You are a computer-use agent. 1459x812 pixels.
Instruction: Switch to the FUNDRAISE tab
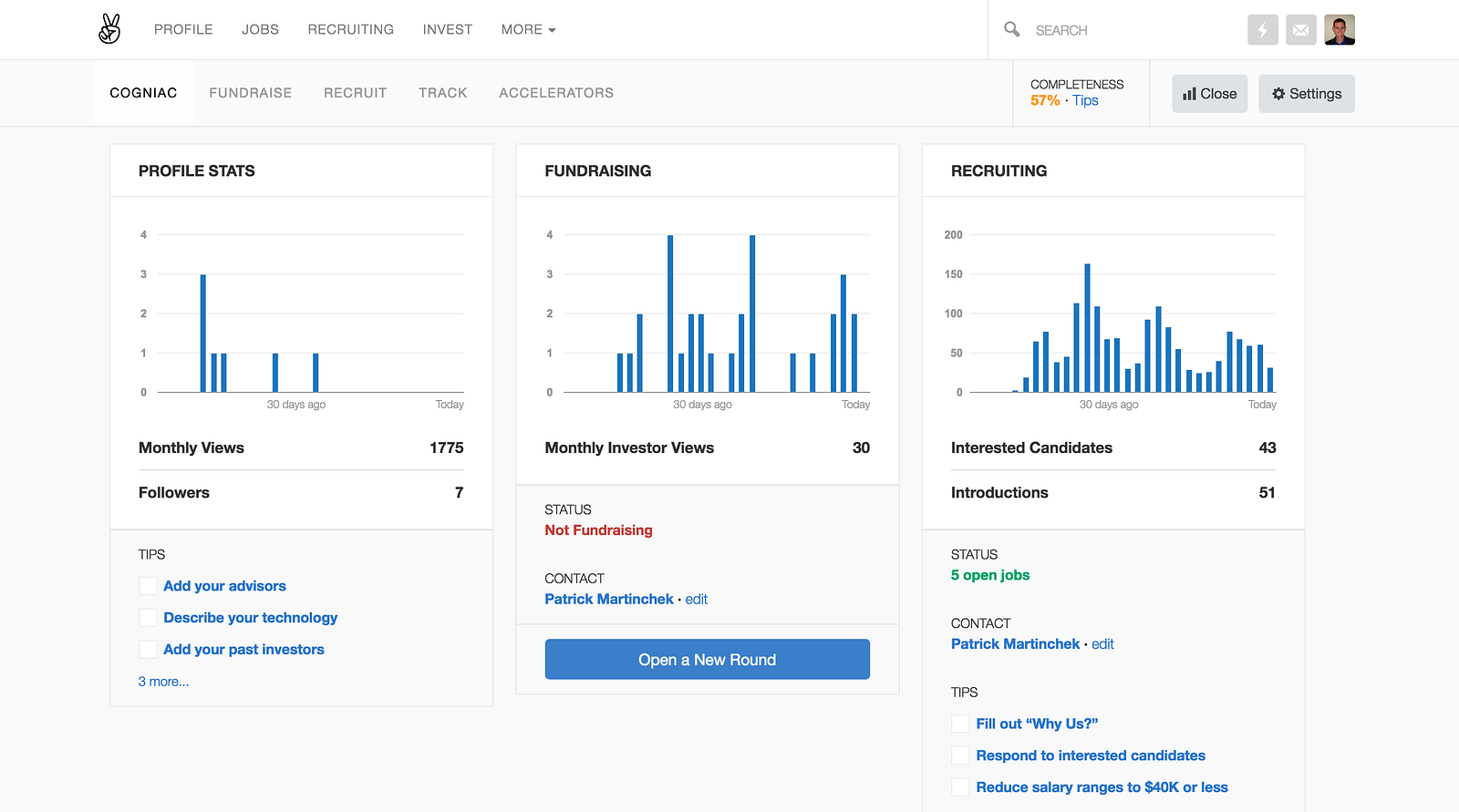[251, 93]
